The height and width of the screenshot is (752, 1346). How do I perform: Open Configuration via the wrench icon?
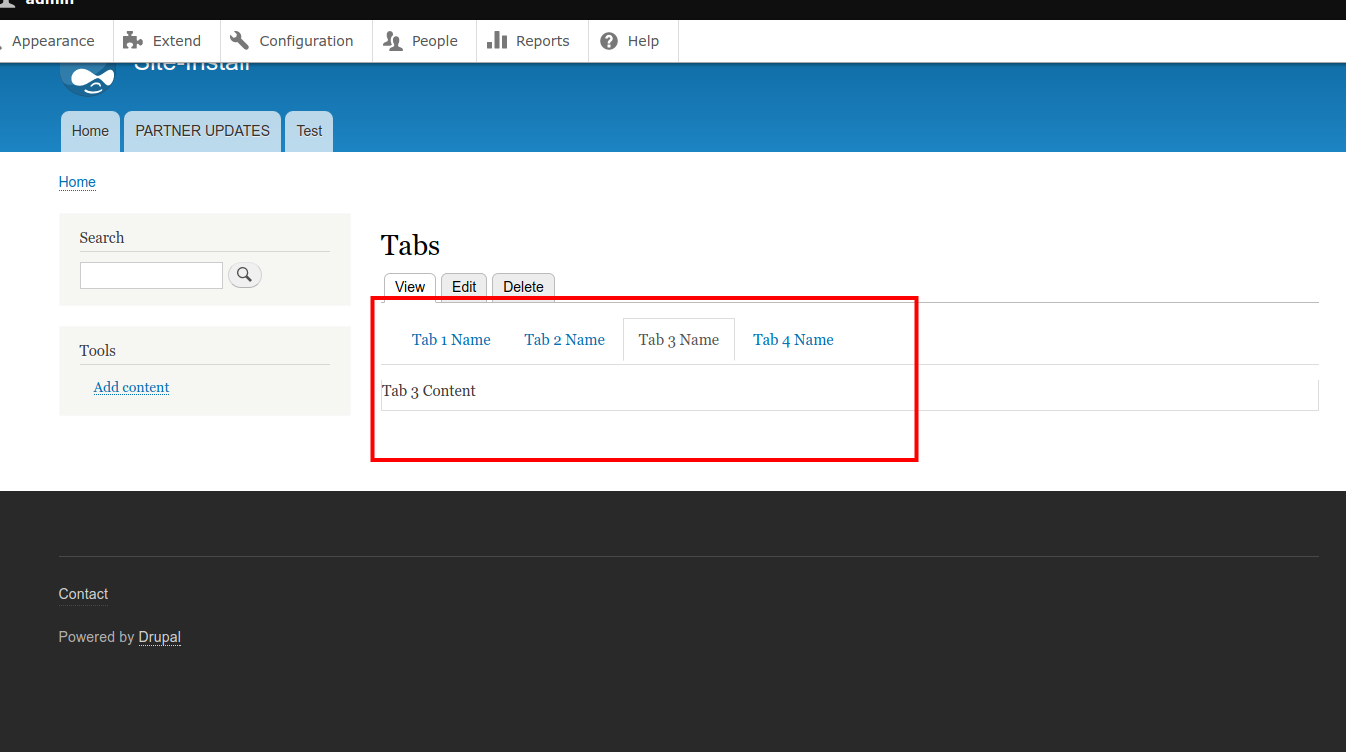pos(239,40)
